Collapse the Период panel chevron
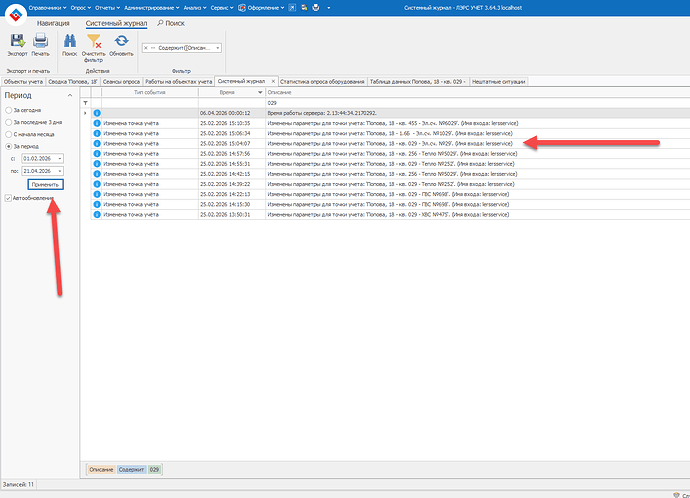 71,96
